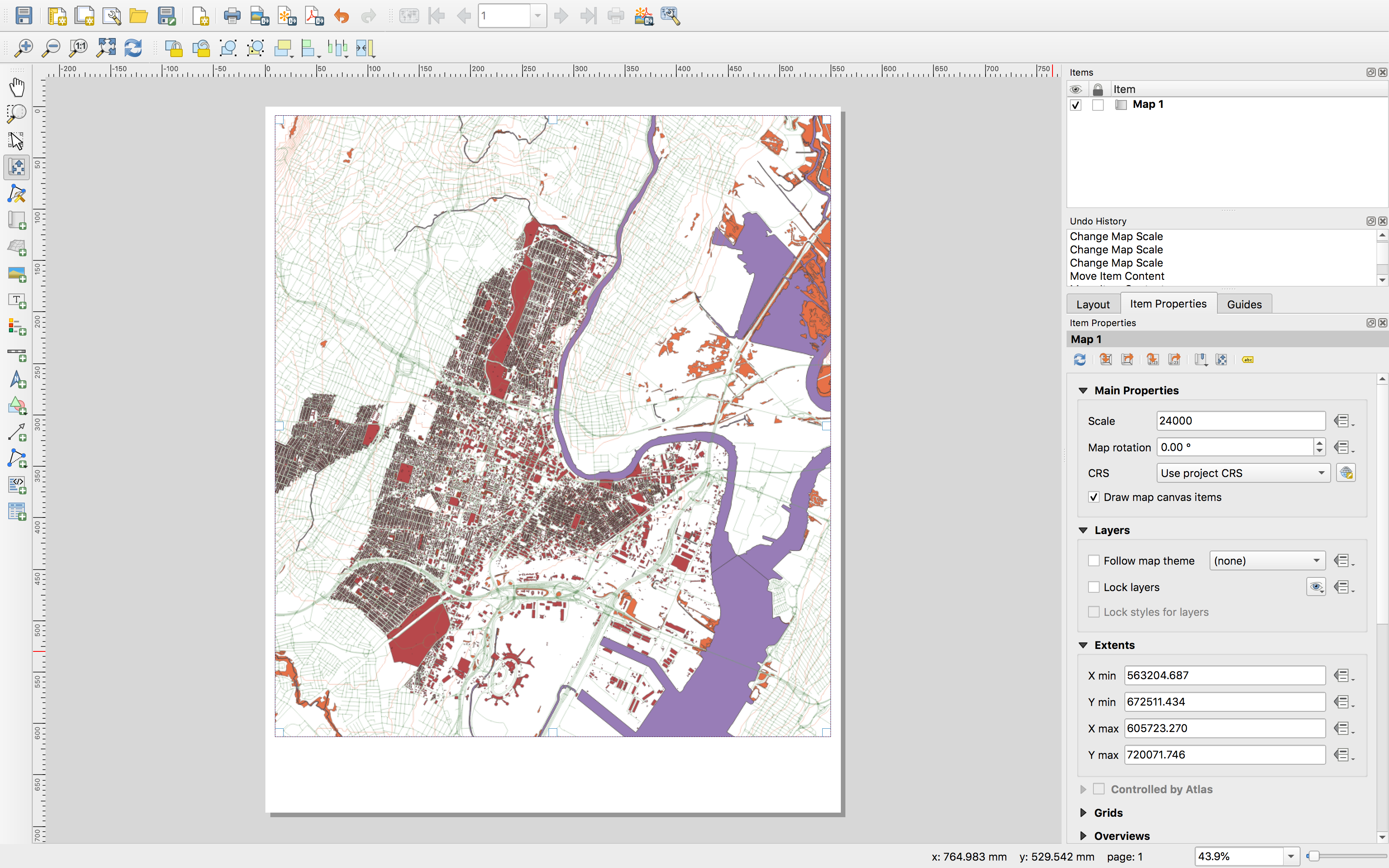Open the map theme (none) dropdown
The height and width of the screenshot is (868, 1389).
click(x=1267, y=561)
